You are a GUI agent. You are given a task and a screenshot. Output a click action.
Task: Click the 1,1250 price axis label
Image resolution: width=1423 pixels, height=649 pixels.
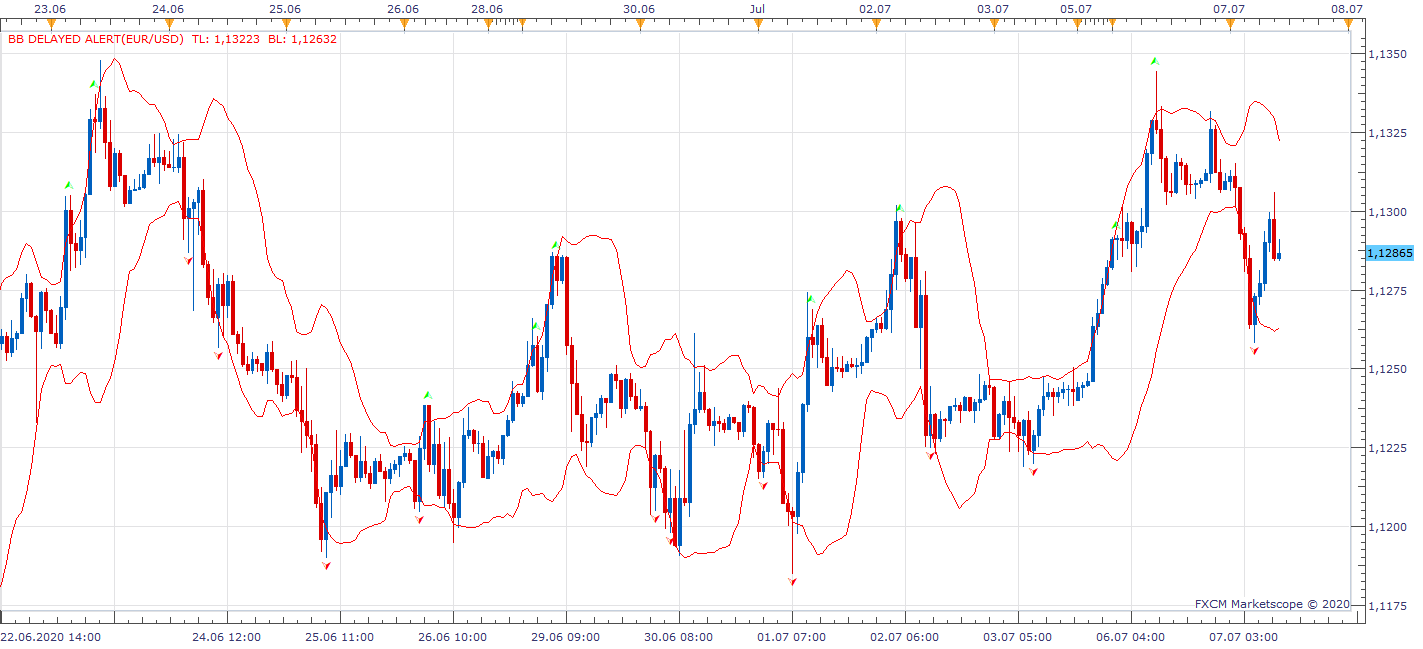pos(1389,370)
